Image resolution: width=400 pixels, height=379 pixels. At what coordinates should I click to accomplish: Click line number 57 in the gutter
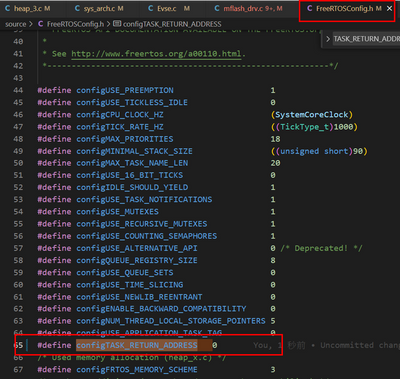(x=18, y=248)
